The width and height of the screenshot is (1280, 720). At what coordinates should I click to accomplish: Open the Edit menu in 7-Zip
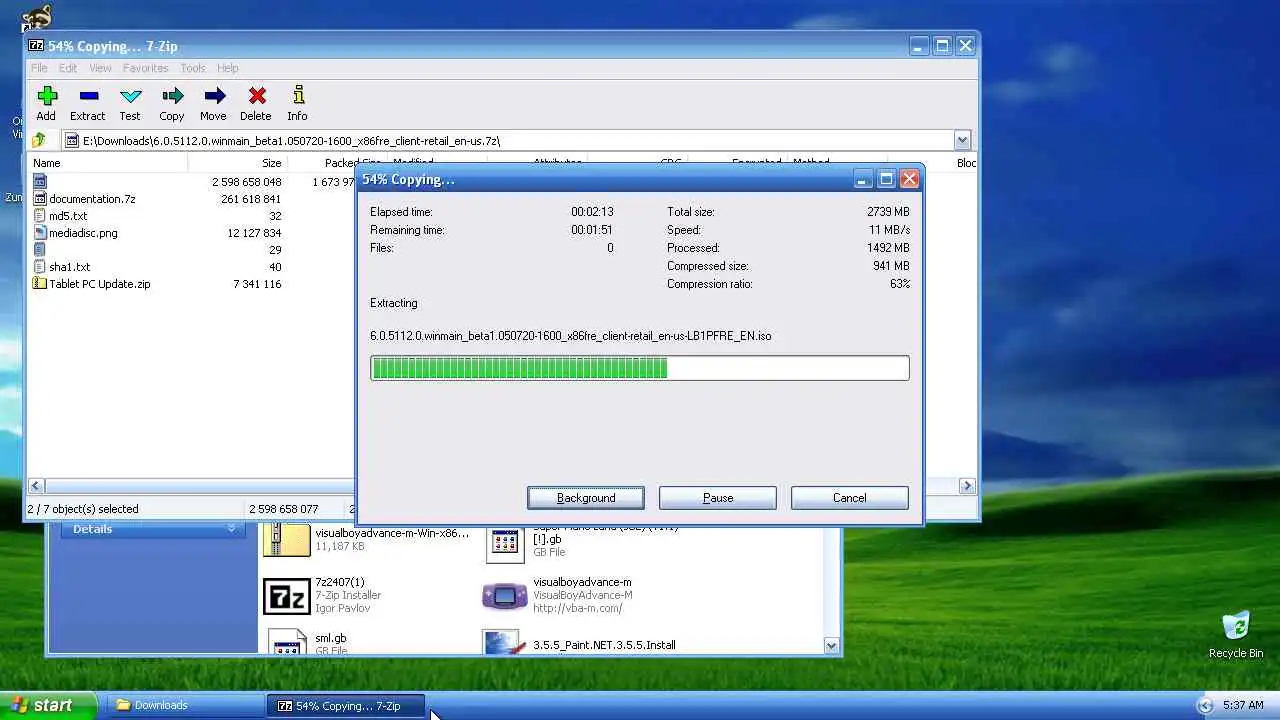(x=68, y=68)
